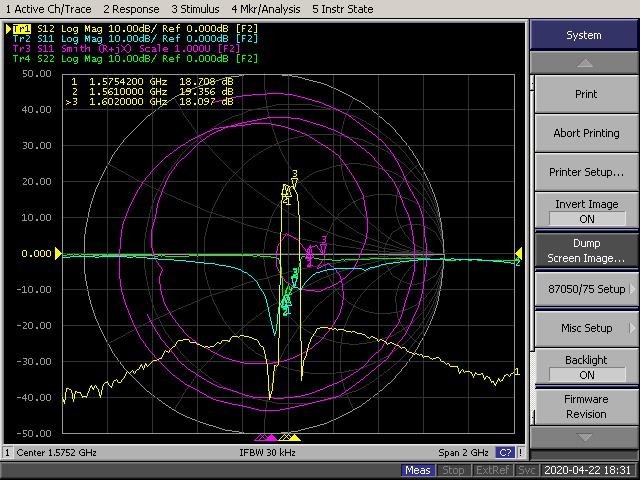Open the Stimulus menu
Viewport: 640px width, 480px height.
pos(195,9)
